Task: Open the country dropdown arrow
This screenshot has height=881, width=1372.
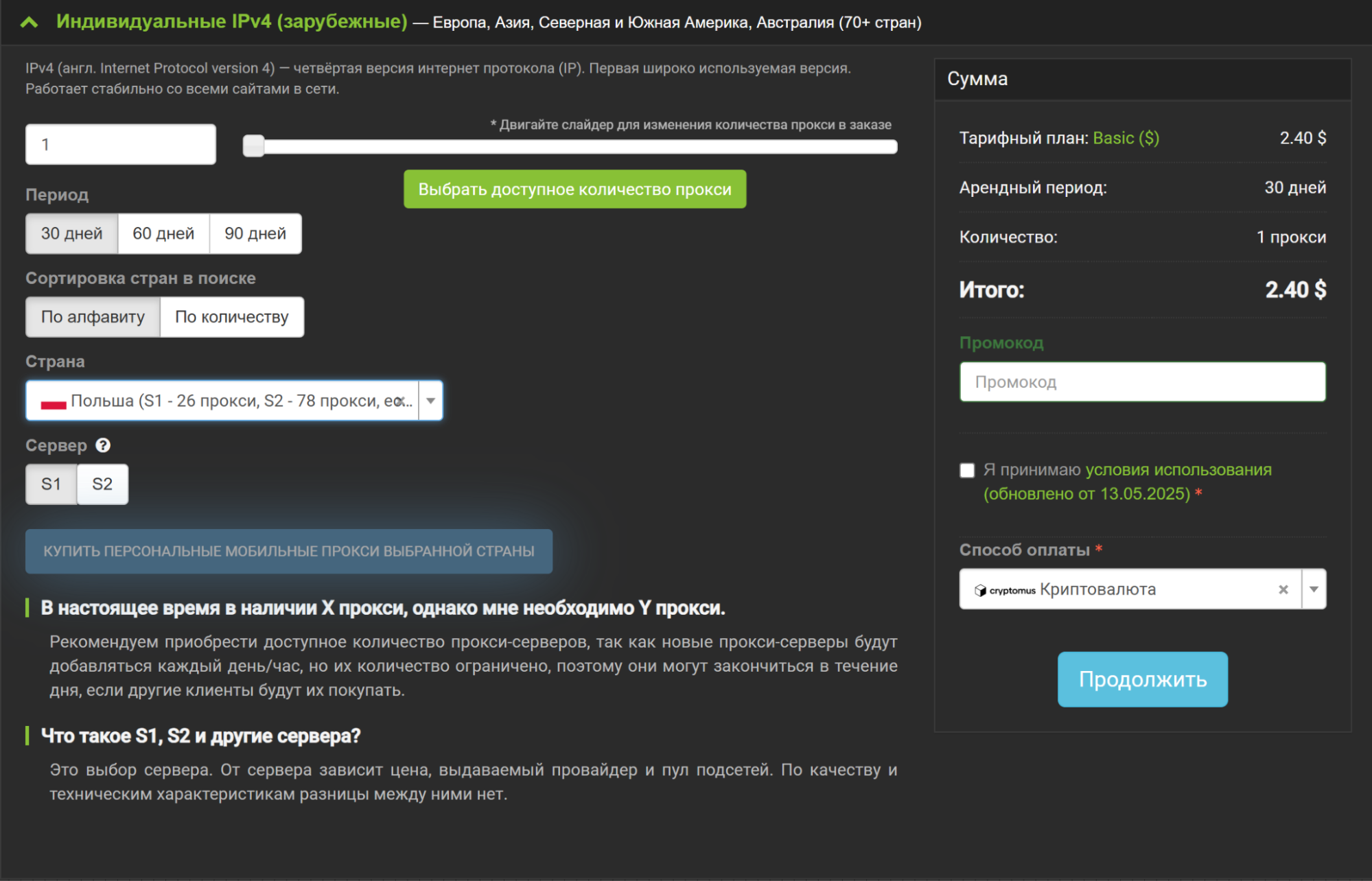Action: 430,401
